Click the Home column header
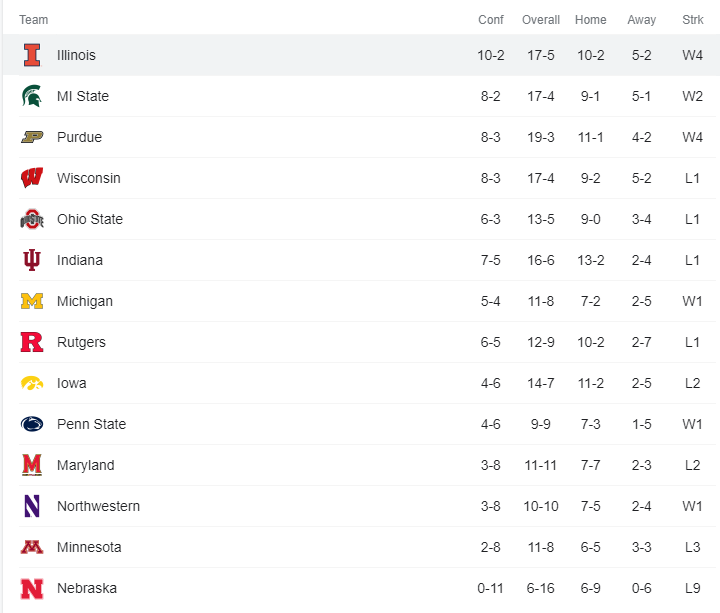 click(x=591, y=20)
